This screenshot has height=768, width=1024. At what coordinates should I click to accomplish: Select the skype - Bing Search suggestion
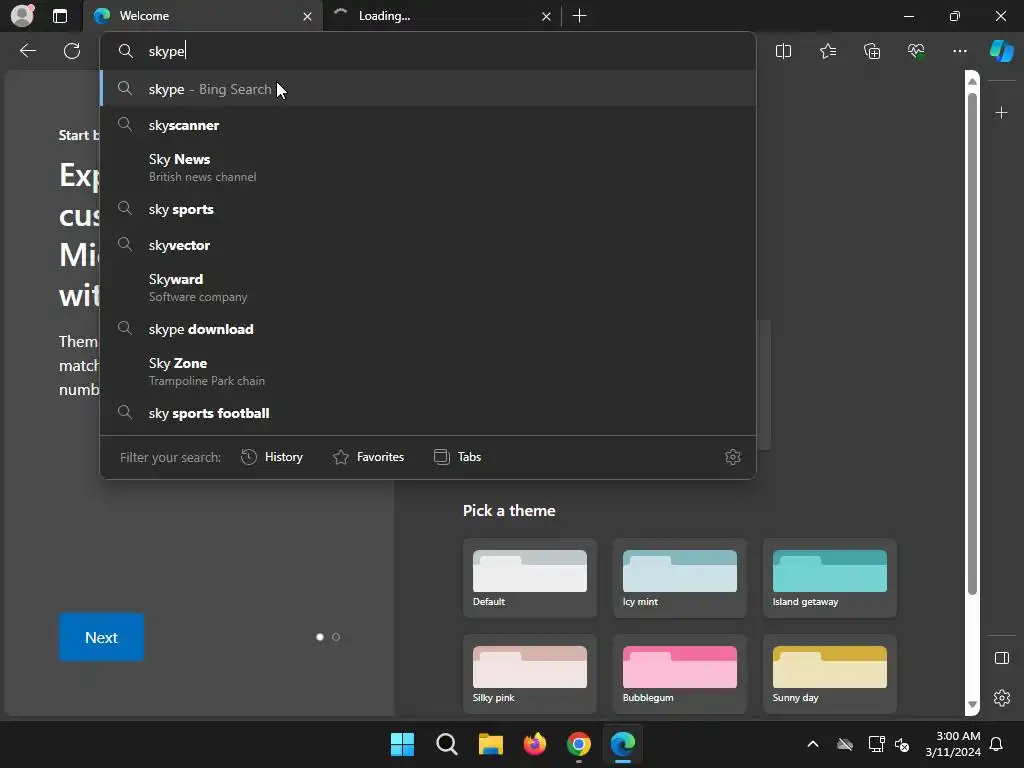coord(428,89)
